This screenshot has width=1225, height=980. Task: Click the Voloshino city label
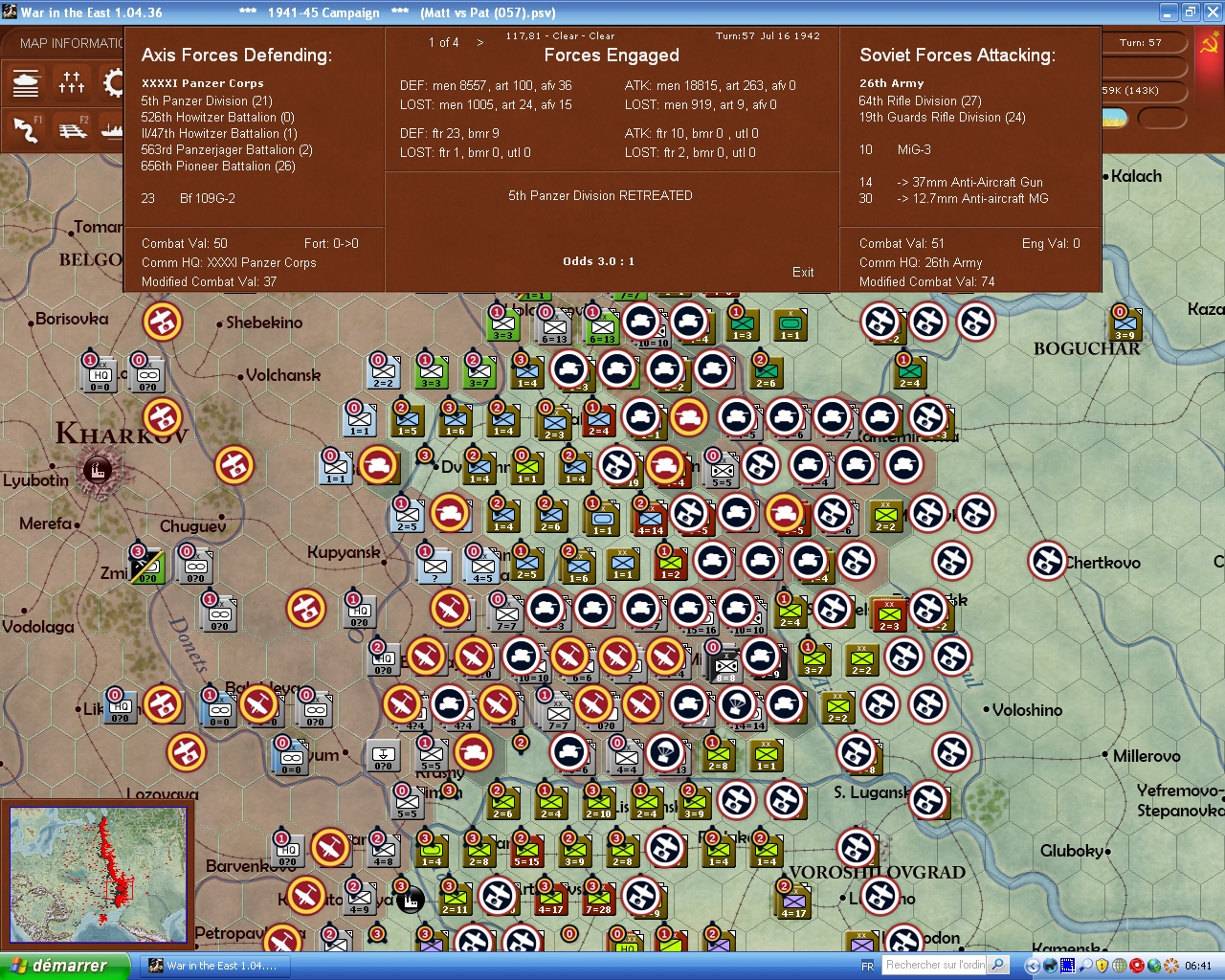click(x=1027, y=710)
